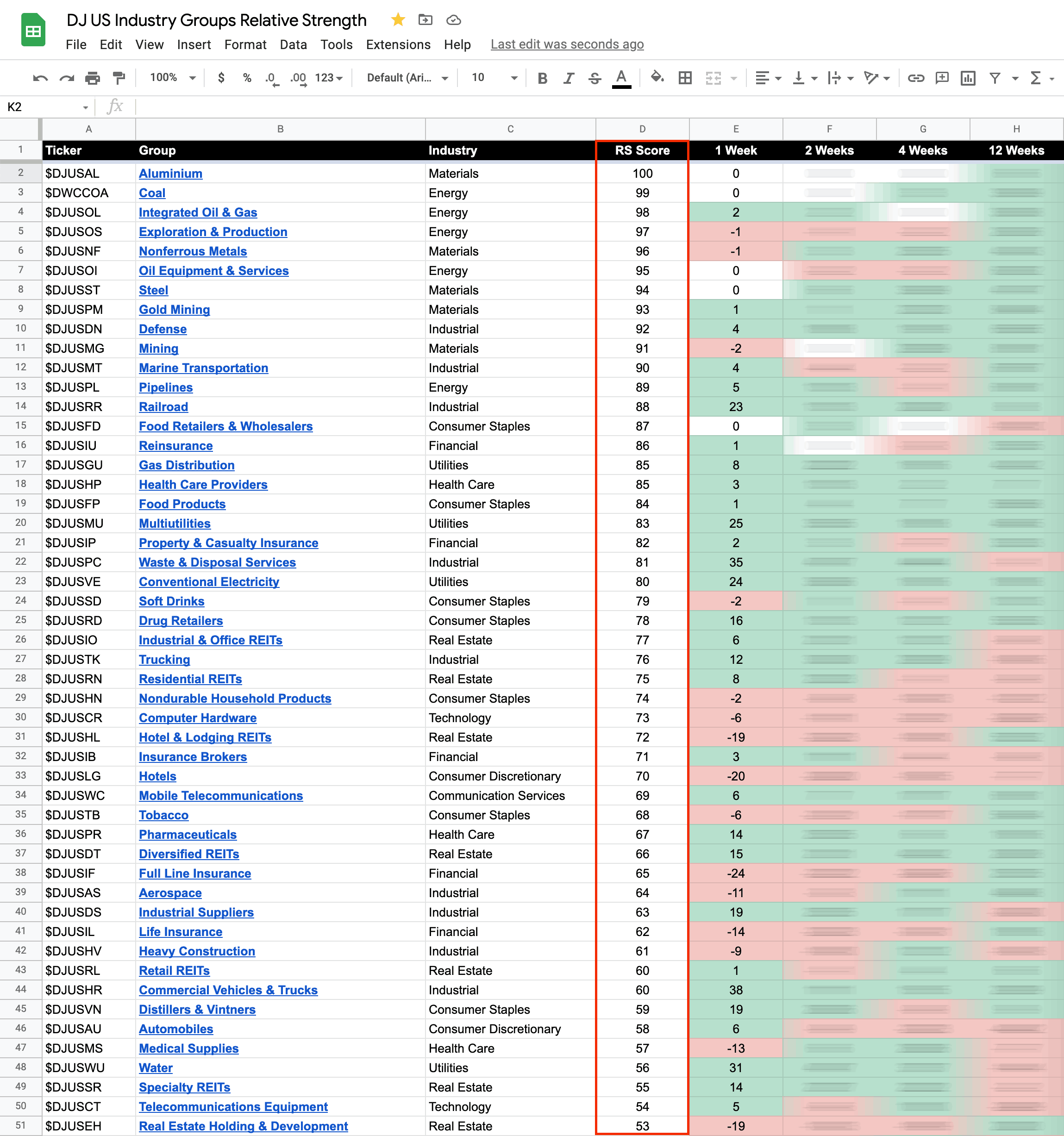Toggle italic formatting
1064x1136 pixels.
point(569,78)
